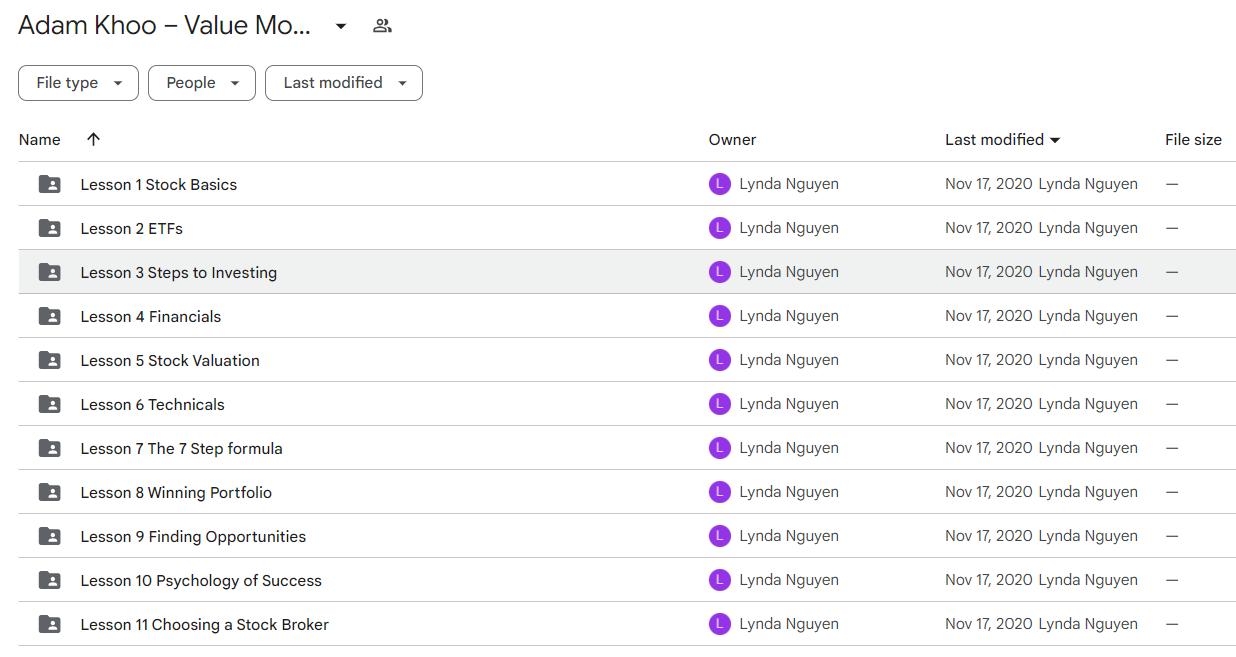Click owner avatar in Lesson 3 Steps to Investing row
Image resolution: width=1236 pixels, height=657 pixels.
[720, 272]
